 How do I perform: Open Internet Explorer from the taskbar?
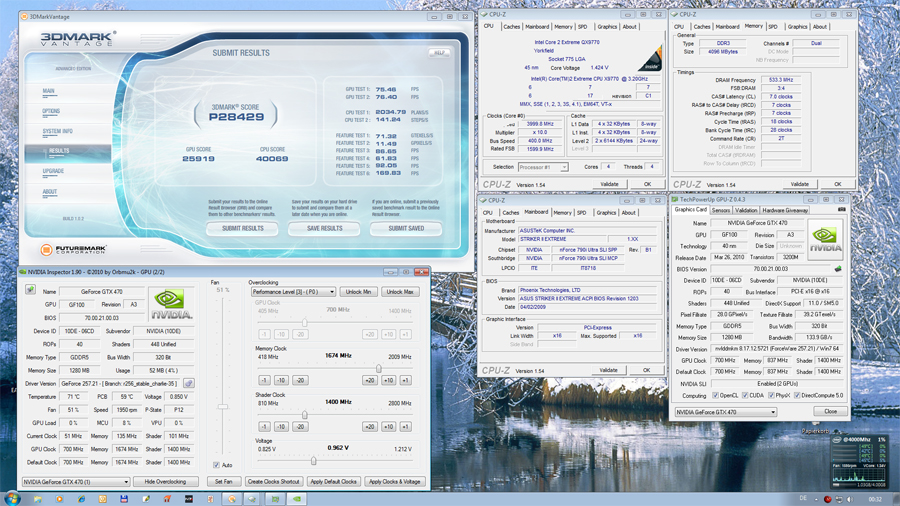point(81,499)
